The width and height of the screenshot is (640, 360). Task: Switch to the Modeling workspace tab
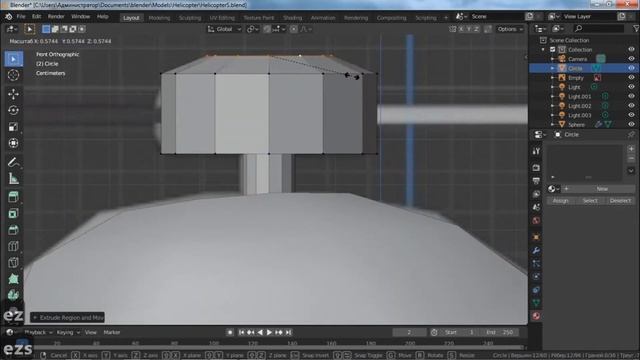159,18
